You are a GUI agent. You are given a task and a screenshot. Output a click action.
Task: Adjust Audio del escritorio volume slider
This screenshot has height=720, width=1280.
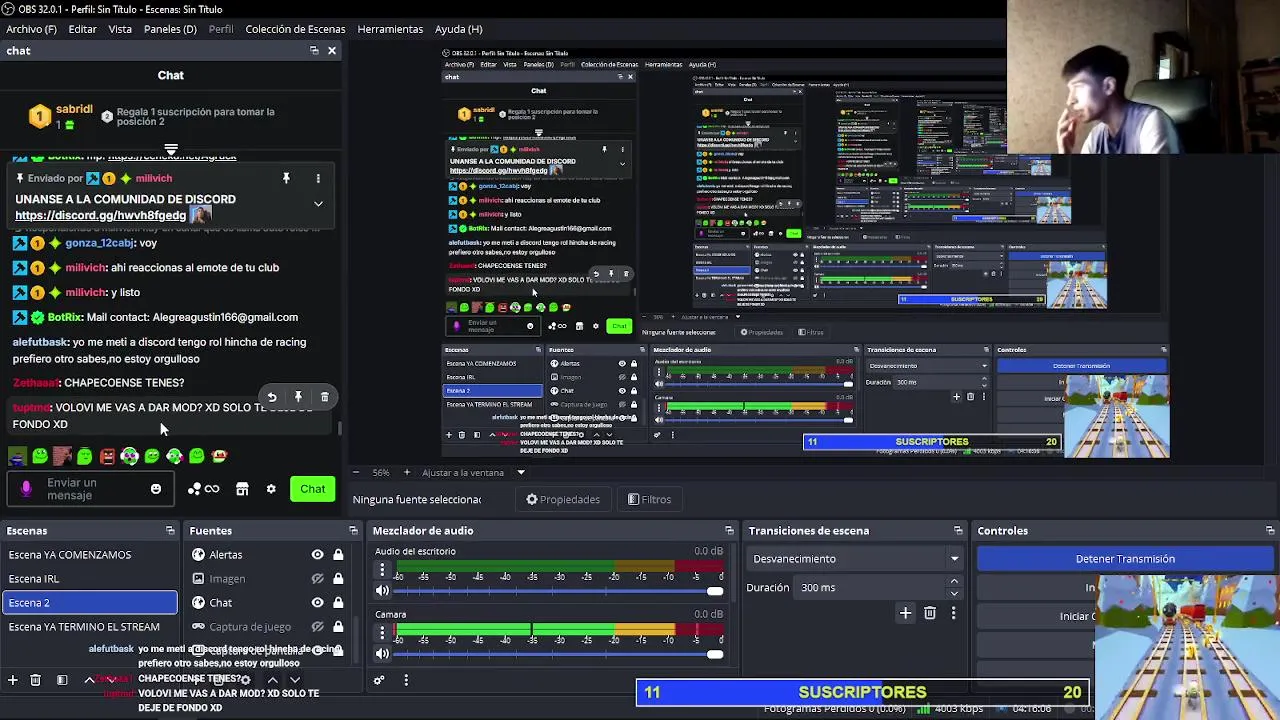click(x=715, y=591)
